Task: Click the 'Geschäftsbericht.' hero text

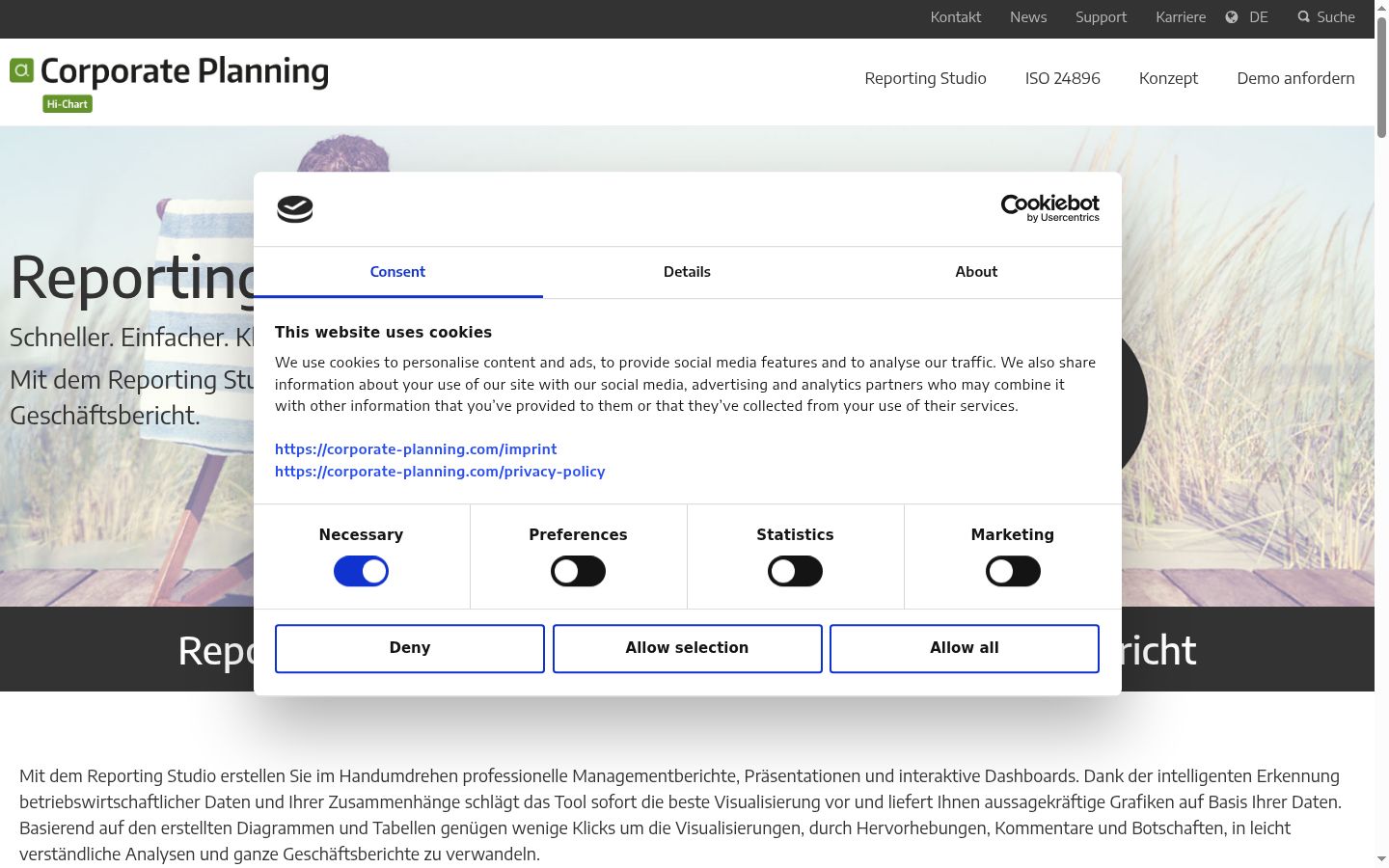Action: point(105,416)
